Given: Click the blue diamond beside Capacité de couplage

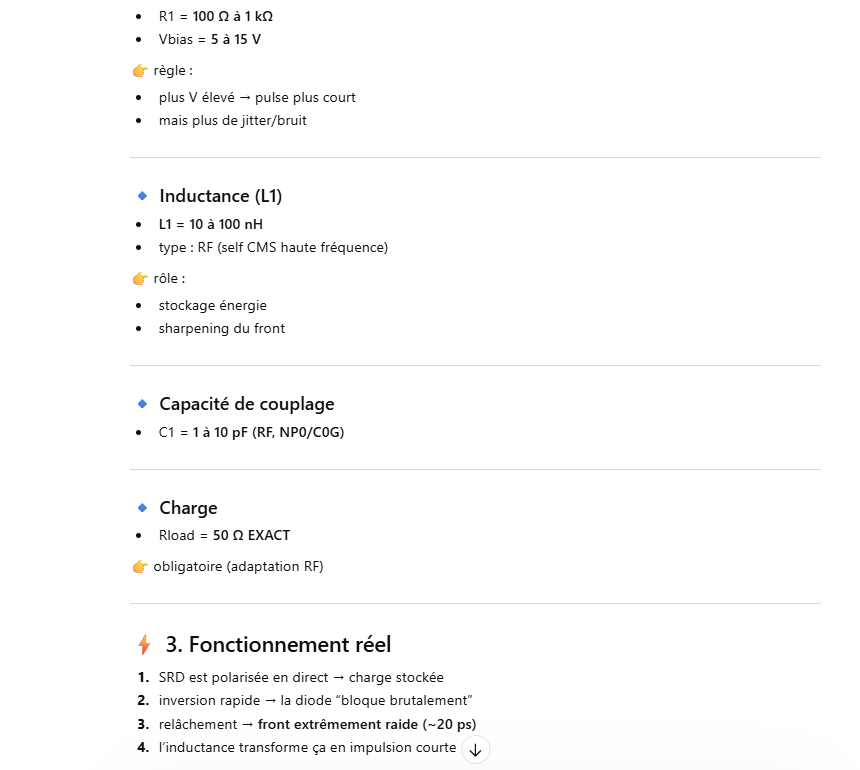Looking at the screenshot, I should point(142,404).
